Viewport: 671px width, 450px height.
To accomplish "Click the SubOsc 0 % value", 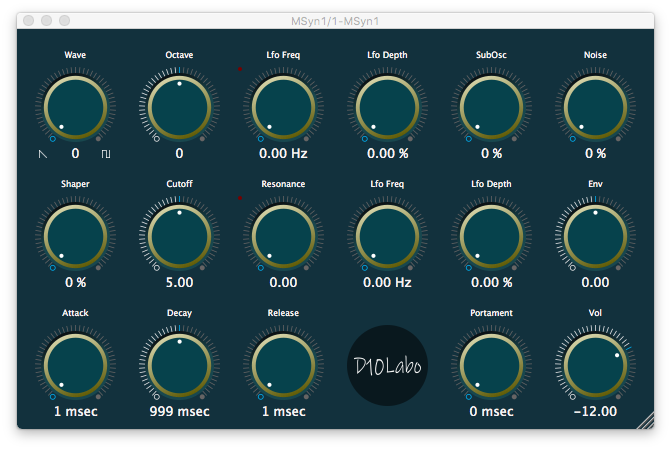I will [491, 154].
